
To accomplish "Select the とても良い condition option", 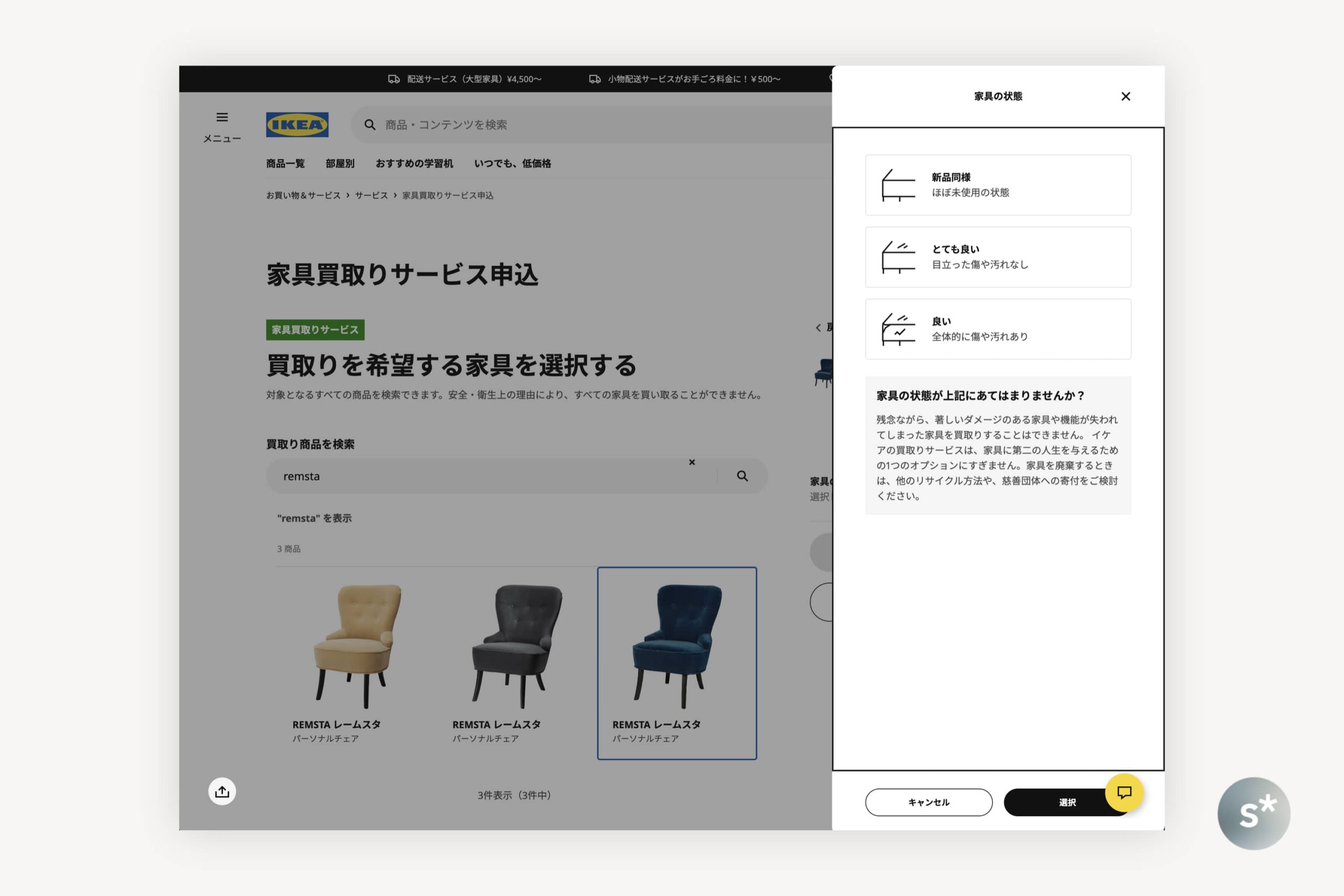I will pos(997,257).
